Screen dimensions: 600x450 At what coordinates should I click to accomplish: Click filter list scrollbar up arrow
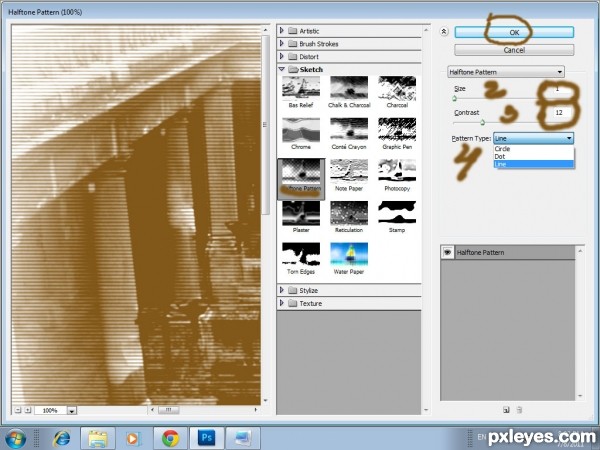[426, 29]
